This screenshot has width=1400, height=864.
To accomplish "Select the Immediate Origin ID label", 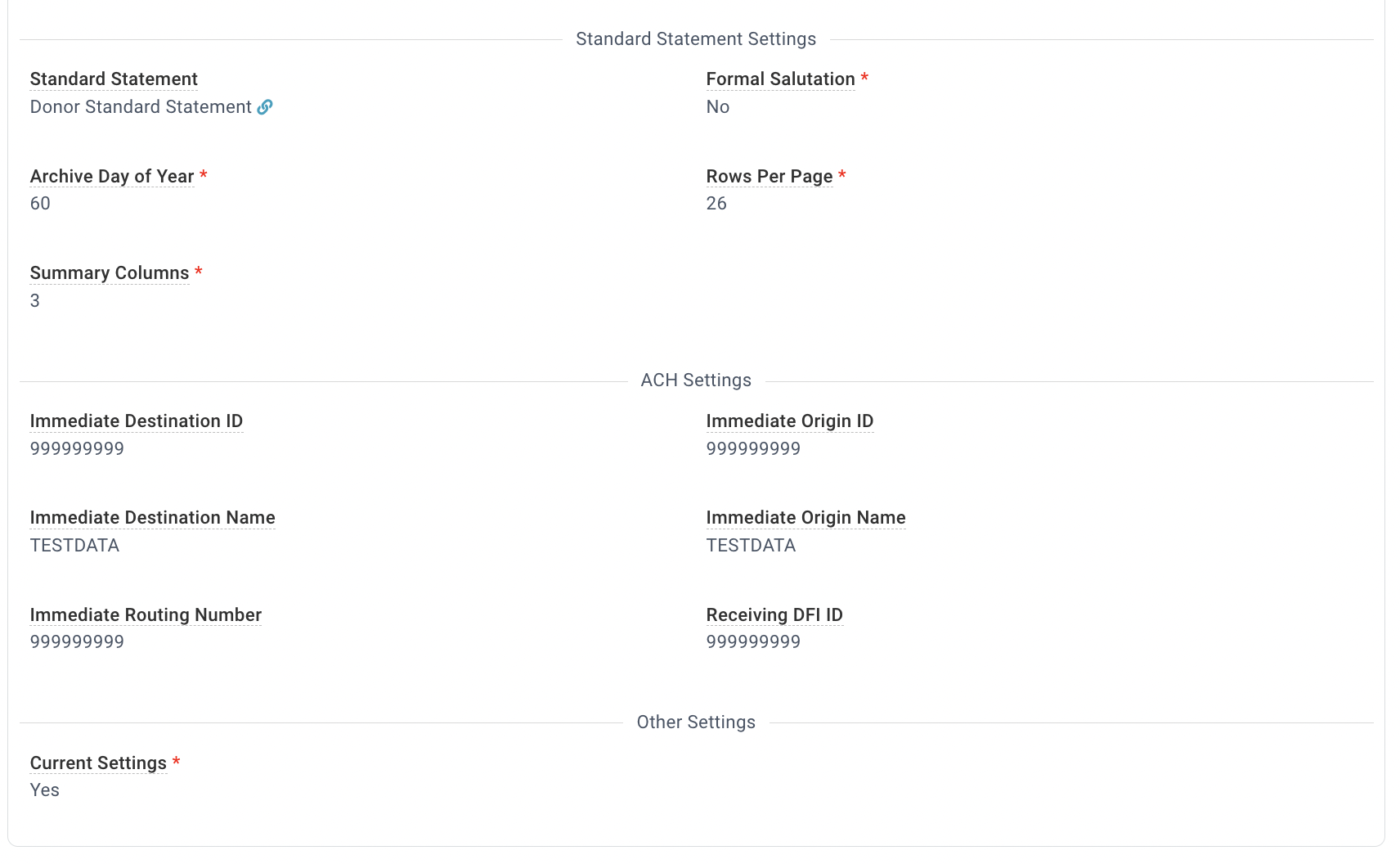I will pyautogui.click(x=790, y=421).
